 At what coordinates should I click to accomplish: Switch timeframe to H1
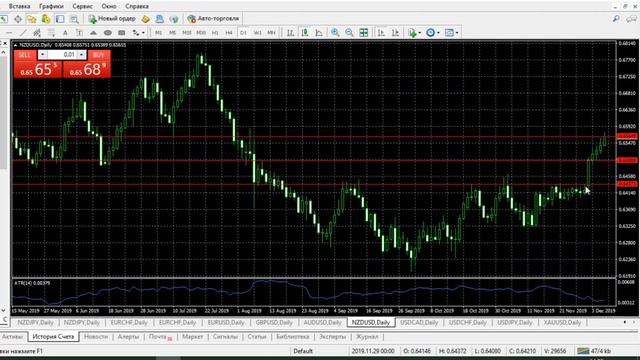click(x=215, y=33)
